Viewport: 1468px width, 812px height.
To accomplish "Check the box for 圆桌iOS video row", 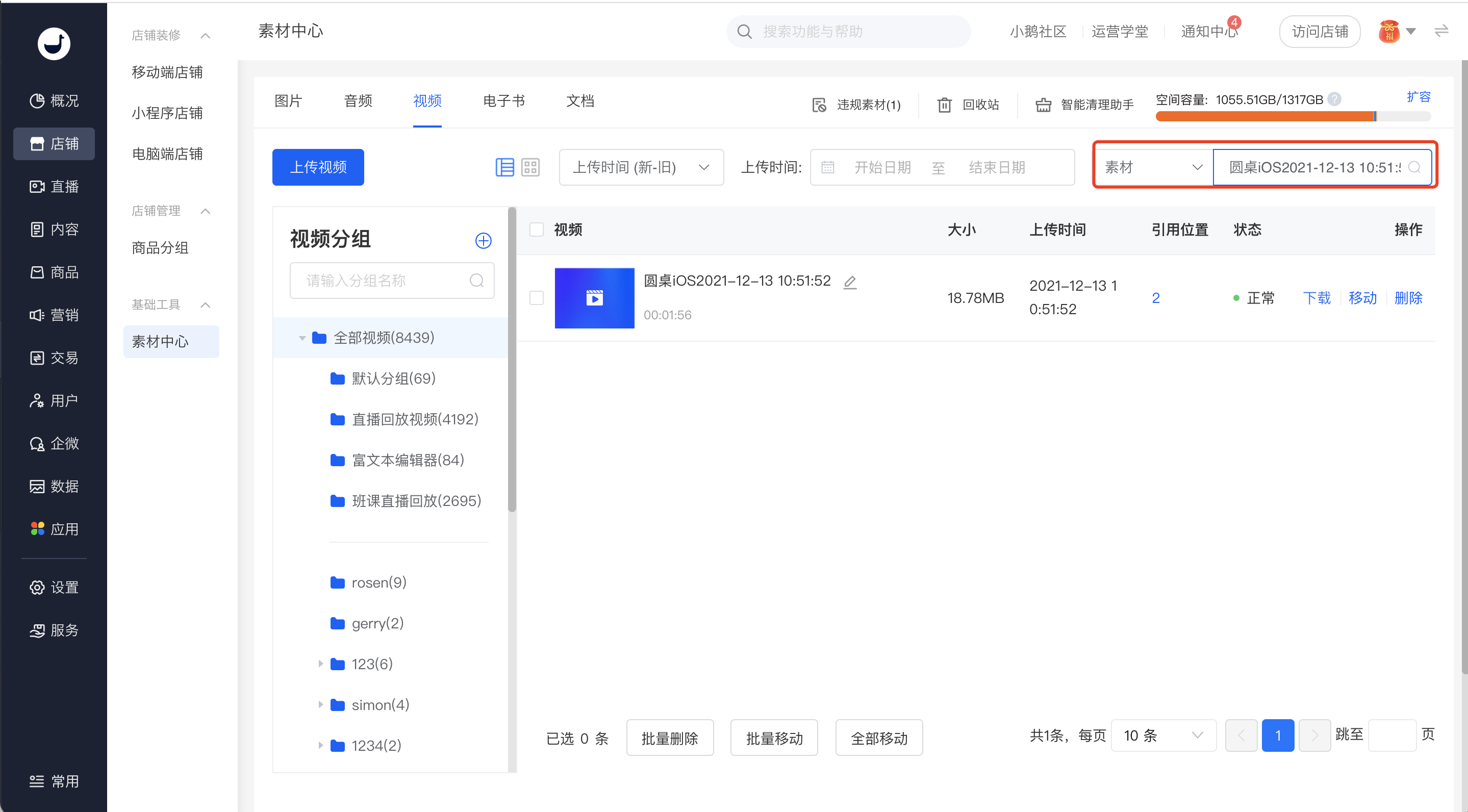I will [x=536, y=297].
